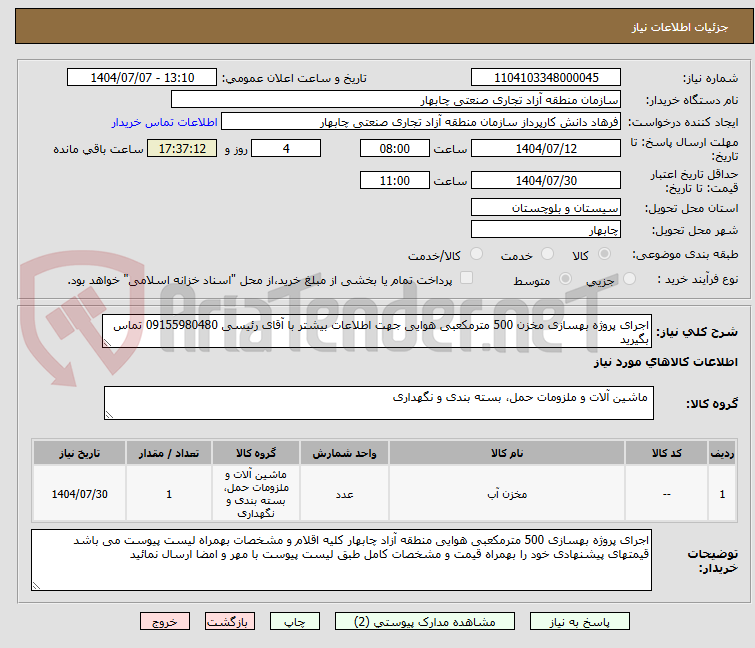Screen dimensions: 755x648
Task: Select the متوسط purchase type radio
Action: pyautogui.click(x=565, y=278)
